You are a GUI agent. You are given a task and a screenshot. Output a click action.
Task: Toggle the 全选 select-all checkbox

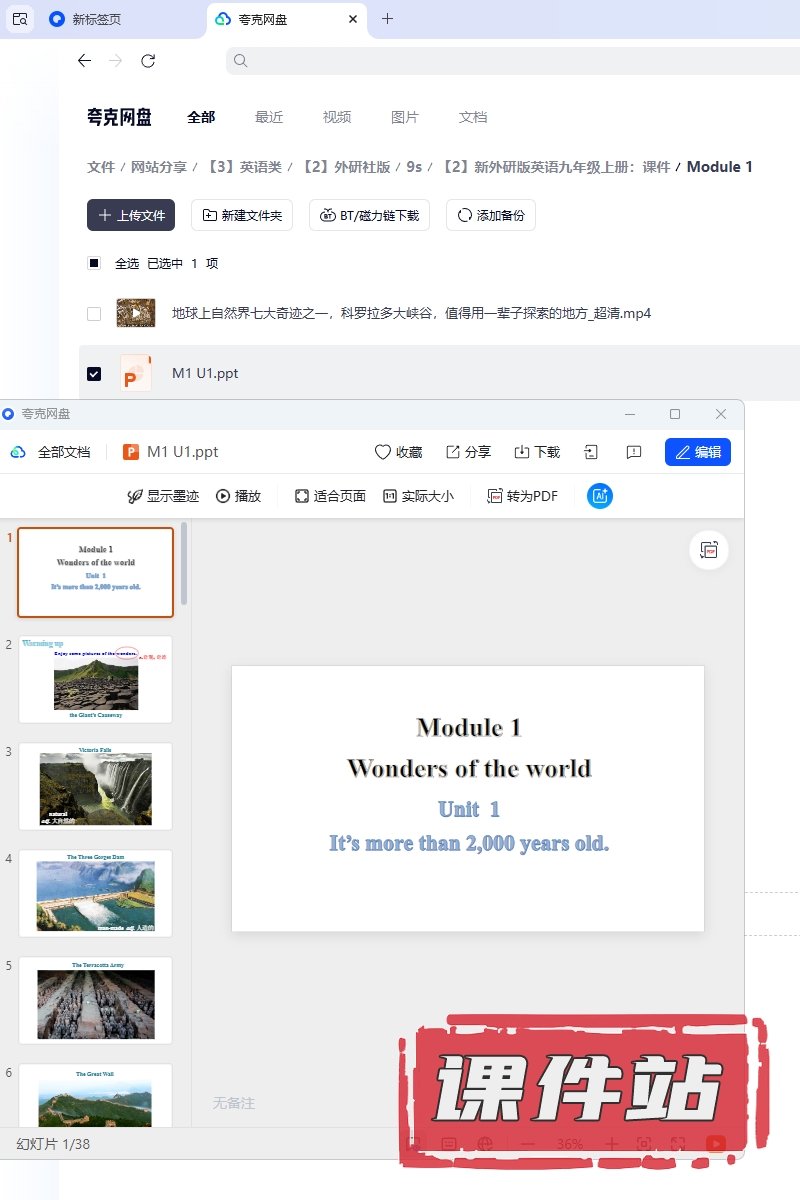coord(94,264)
